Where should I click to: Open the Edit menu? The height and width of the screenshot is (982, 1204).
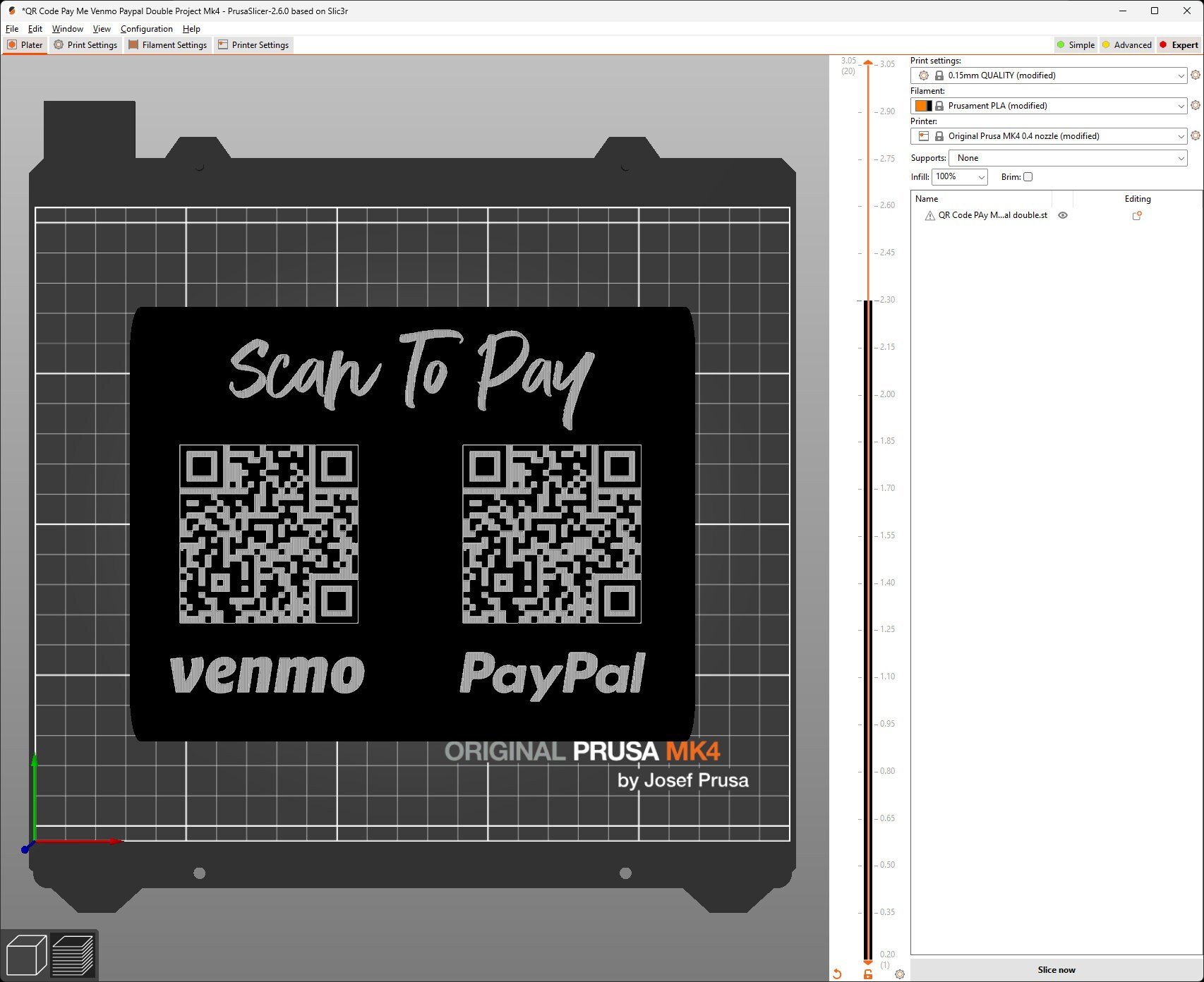click(x=35, y=29)
